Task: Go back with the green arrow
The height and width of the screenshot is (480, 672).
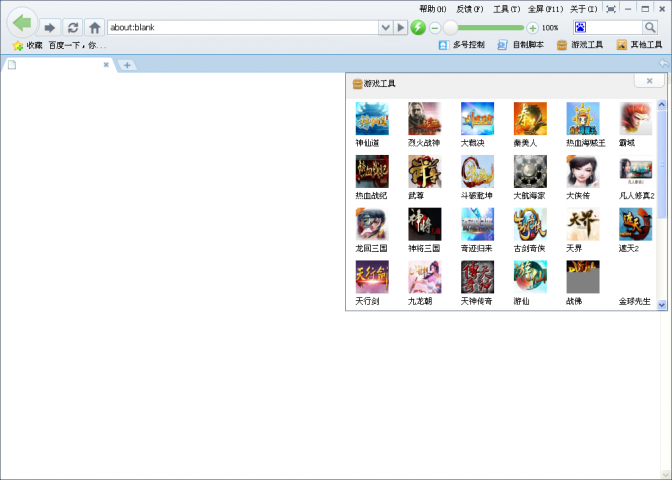Action: pos(22,22)
